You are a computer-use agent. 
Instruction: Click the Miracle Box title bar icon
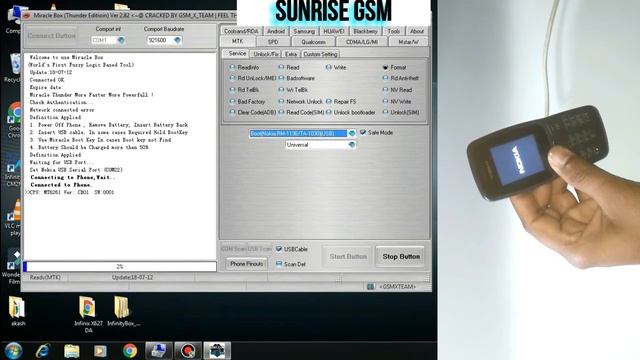pos(27,16)
